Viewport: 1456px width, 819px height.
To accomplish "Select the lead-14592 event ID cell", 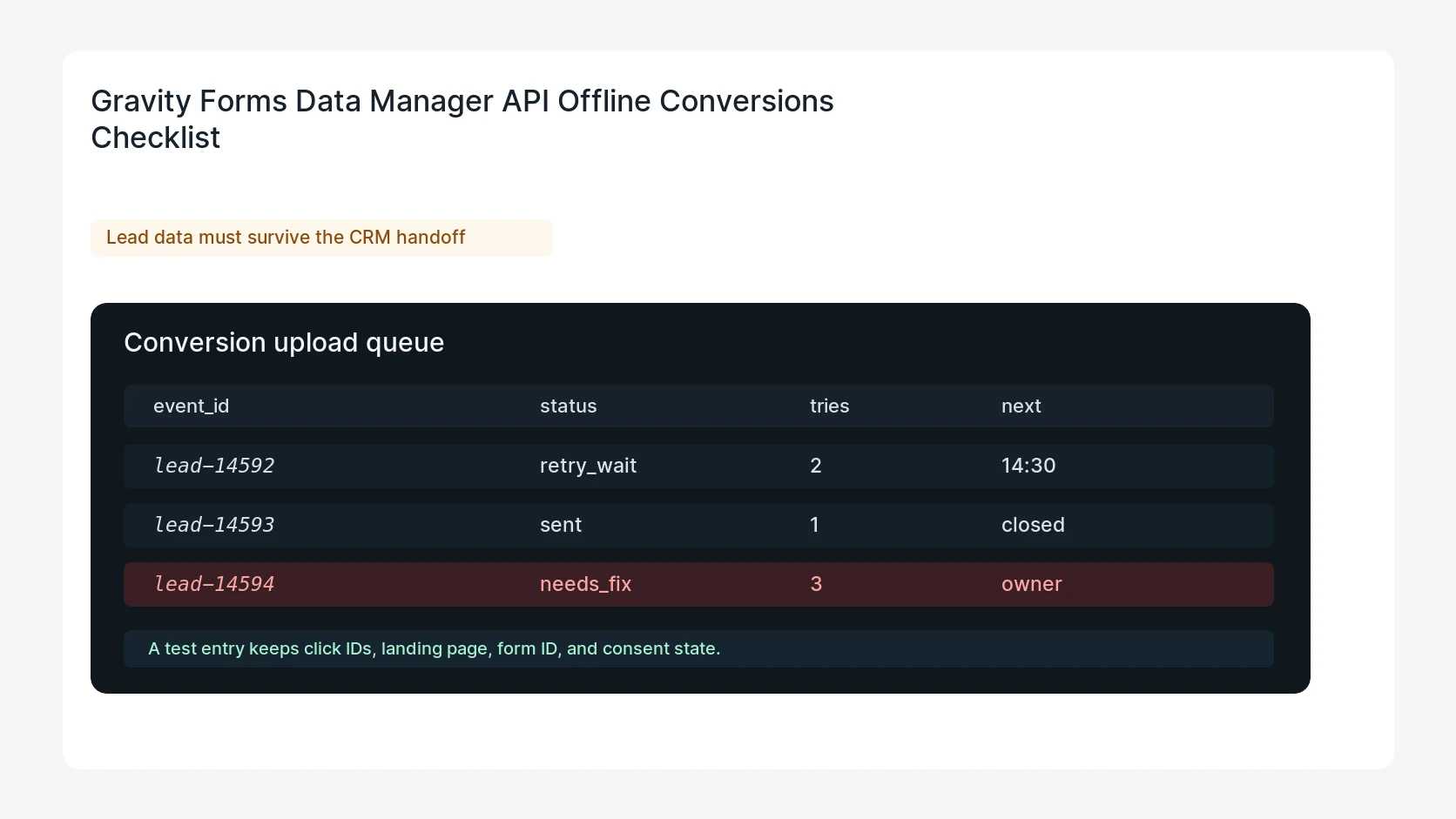I will click(214, 466).
